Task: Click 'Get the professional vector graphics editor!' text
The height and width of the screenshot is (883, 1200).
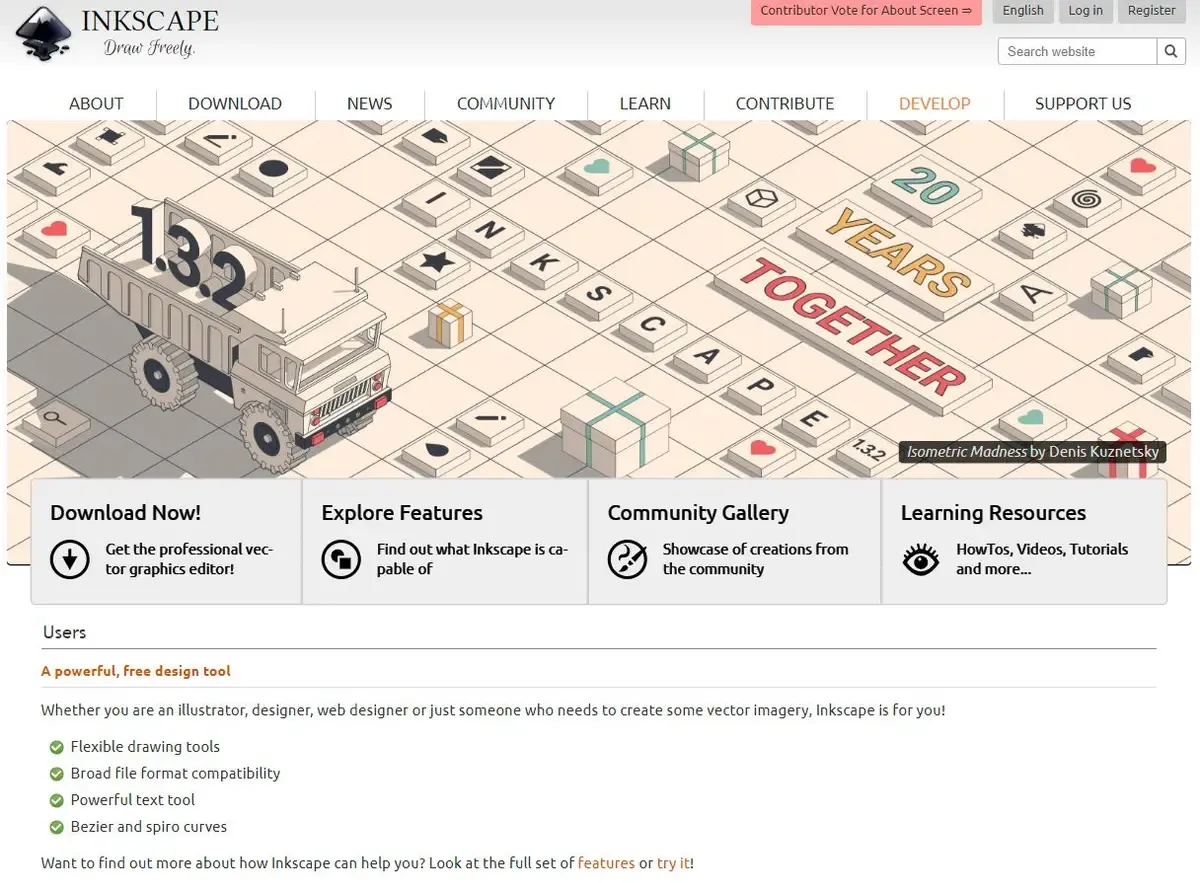Action: coord(189,559)
